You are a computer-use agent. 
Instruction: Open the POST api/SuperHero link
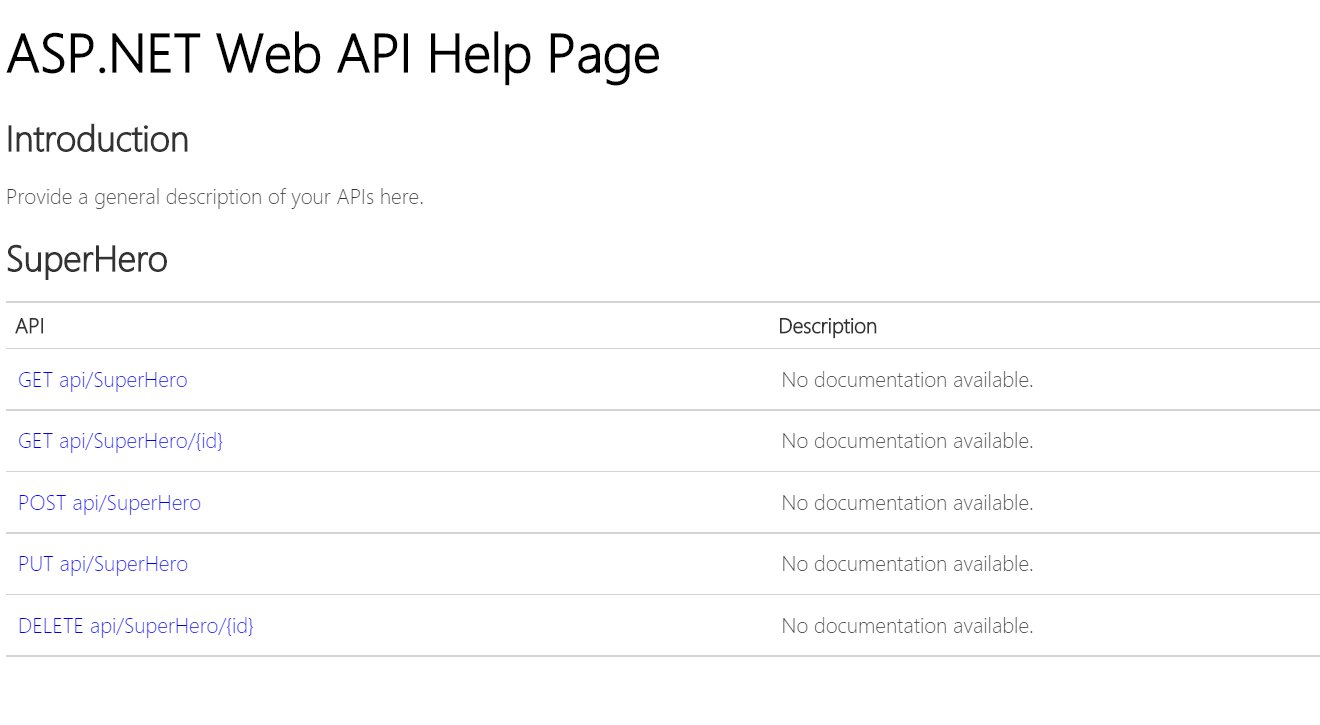(x=109, y=503)
